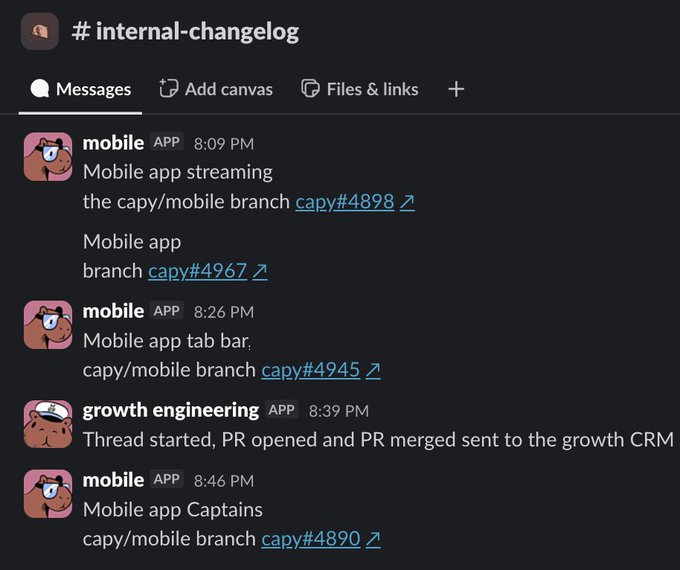Open the capy#4945 link
The image size is (680, 570).
click(x=311, y=370)
